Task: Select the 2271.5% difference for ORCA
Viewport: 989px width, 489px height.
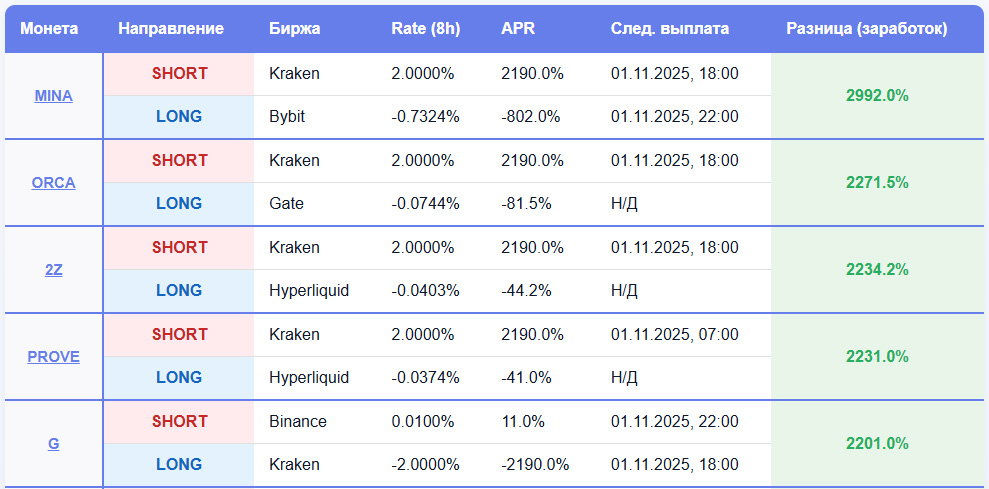Action: coord(877,183)
